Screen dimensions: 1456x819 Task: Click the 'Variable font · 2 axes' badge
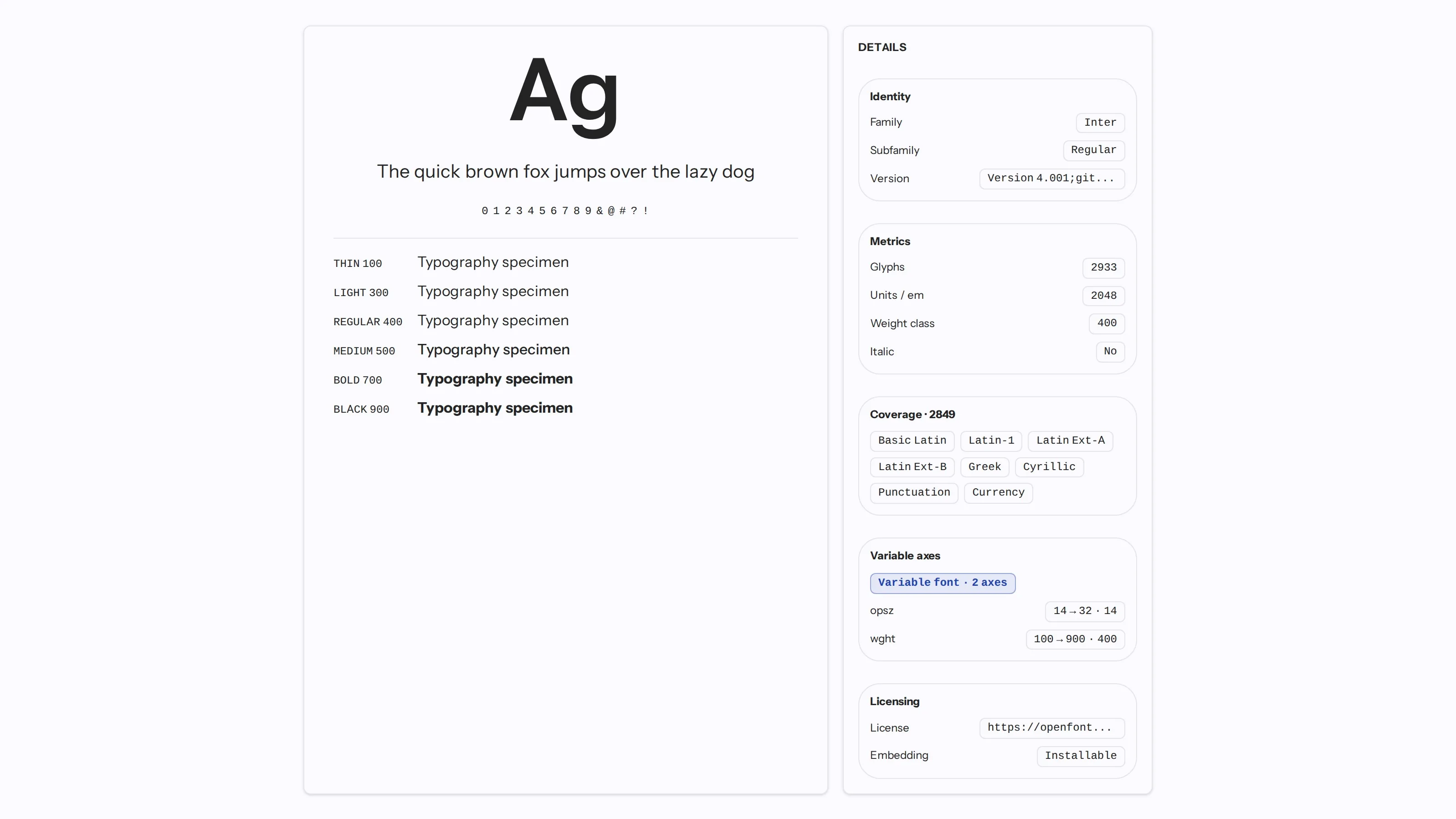click(x=942, y=583)
